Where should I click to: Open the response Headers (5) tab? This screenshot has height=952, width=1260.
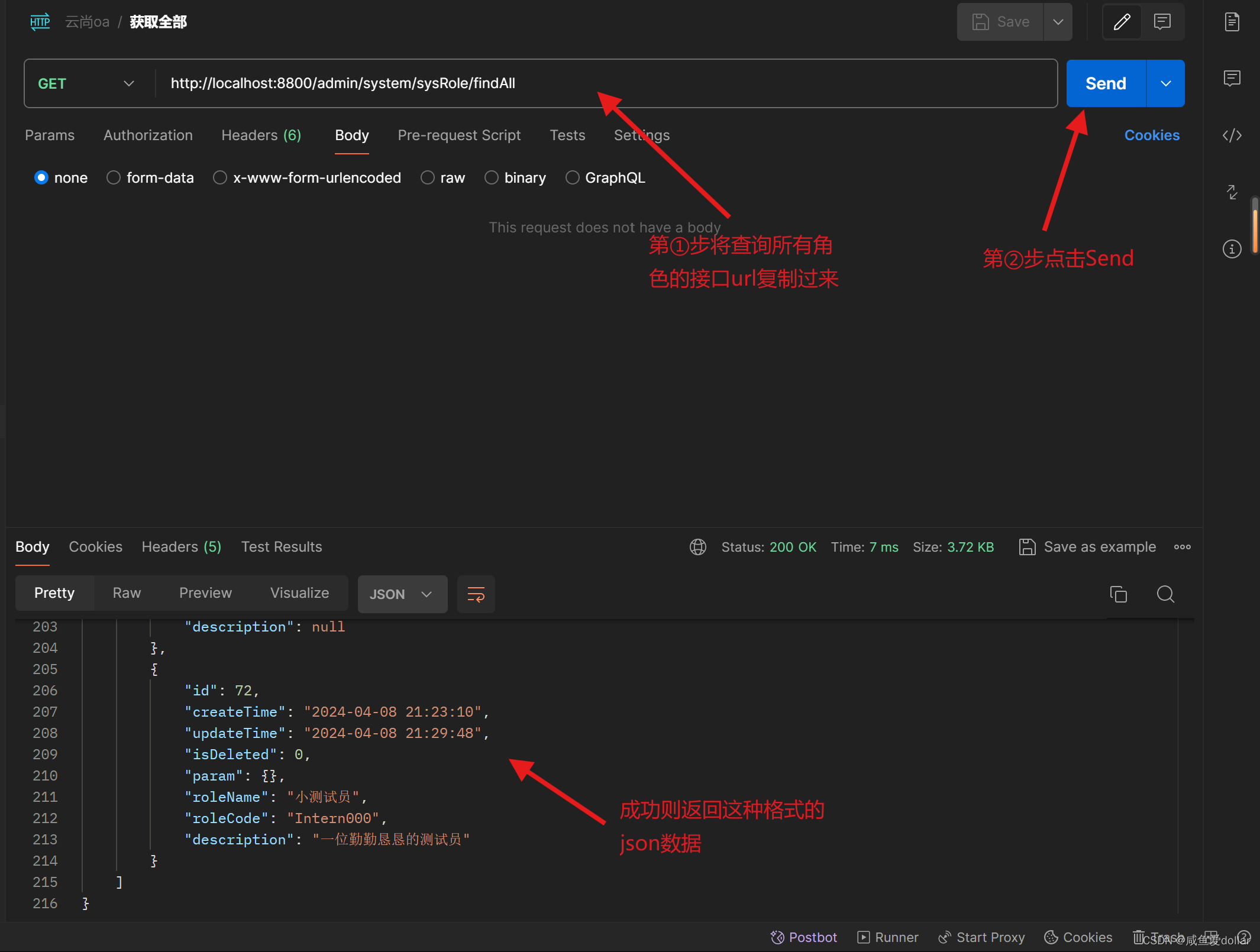[181, 547]
